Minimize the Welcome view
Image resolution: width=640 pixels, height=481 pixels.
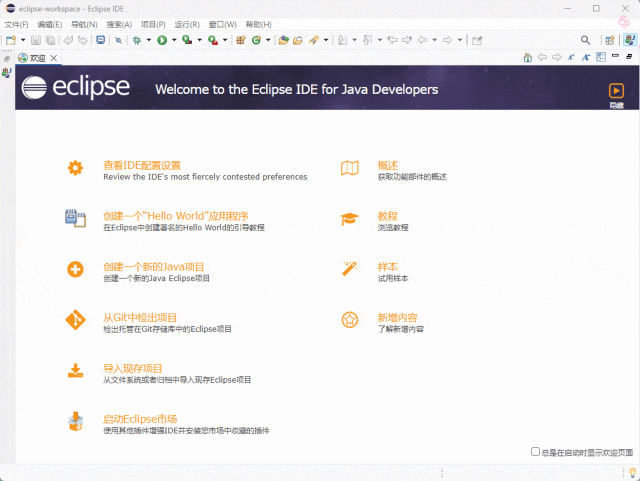615,56
